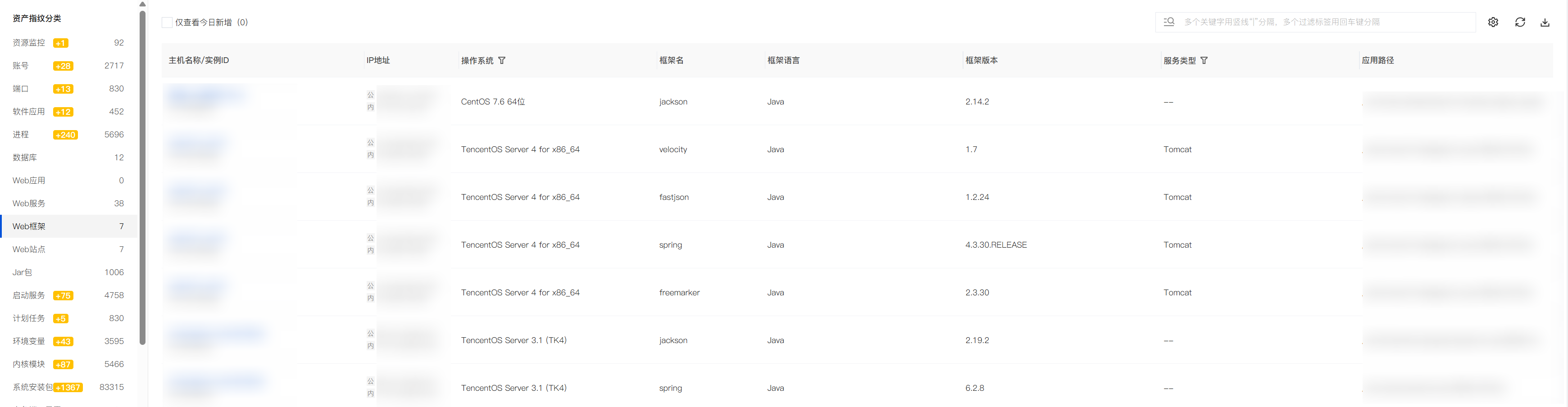The width and height of the screenshot is (1568, 407).
Task: Click the blurred host link in the velocity row
Action: coord(196,145)
